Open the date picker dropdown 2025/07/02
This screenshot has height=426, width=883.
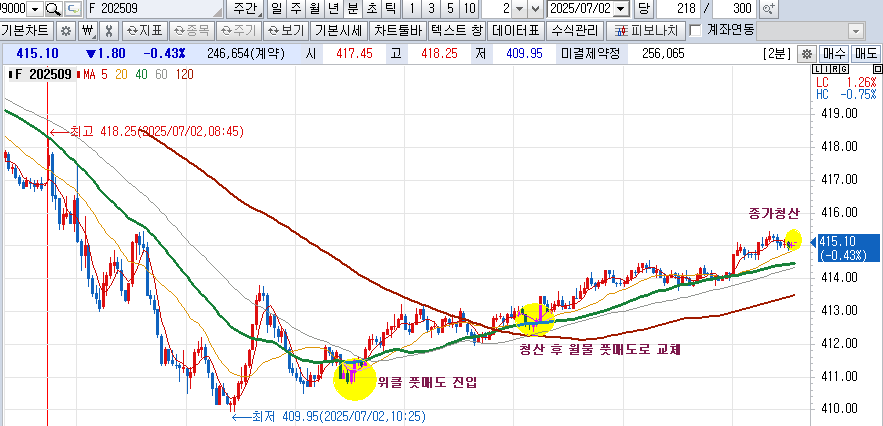click(x=621, y=9)
